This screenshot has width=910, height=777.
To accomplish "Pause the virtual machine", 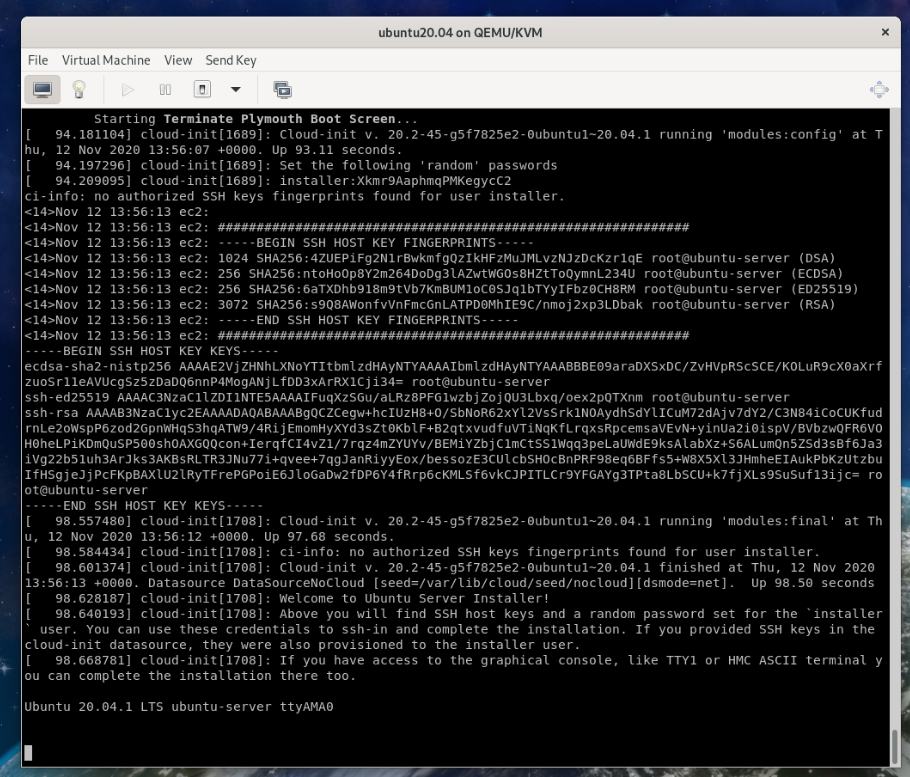I will [x=165, y=89].
